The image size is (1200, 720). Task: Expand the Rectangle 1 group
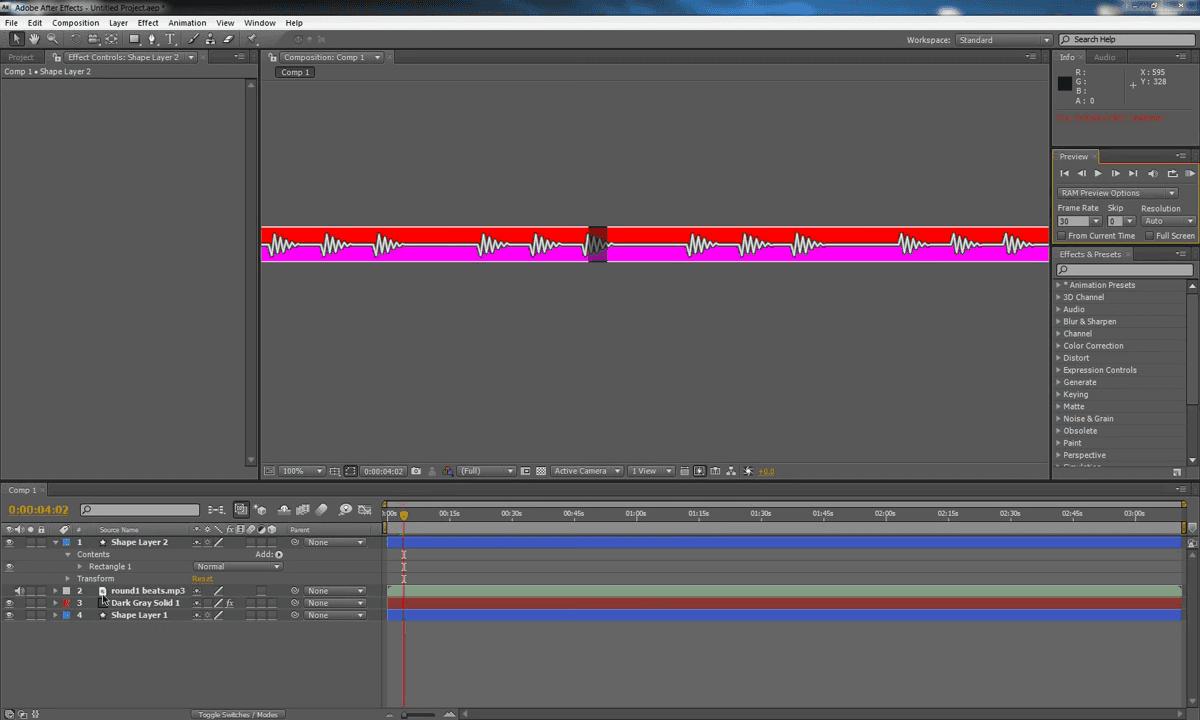click(80, 566)
